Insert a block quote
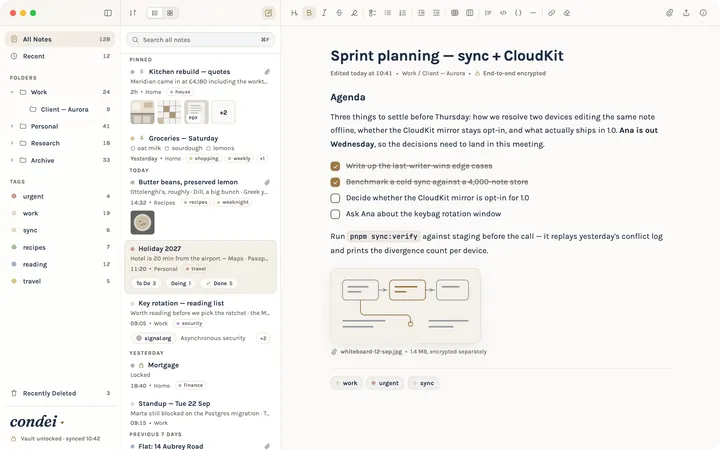Viewport: 720px width, 450px height. click(x=488, y=13)
